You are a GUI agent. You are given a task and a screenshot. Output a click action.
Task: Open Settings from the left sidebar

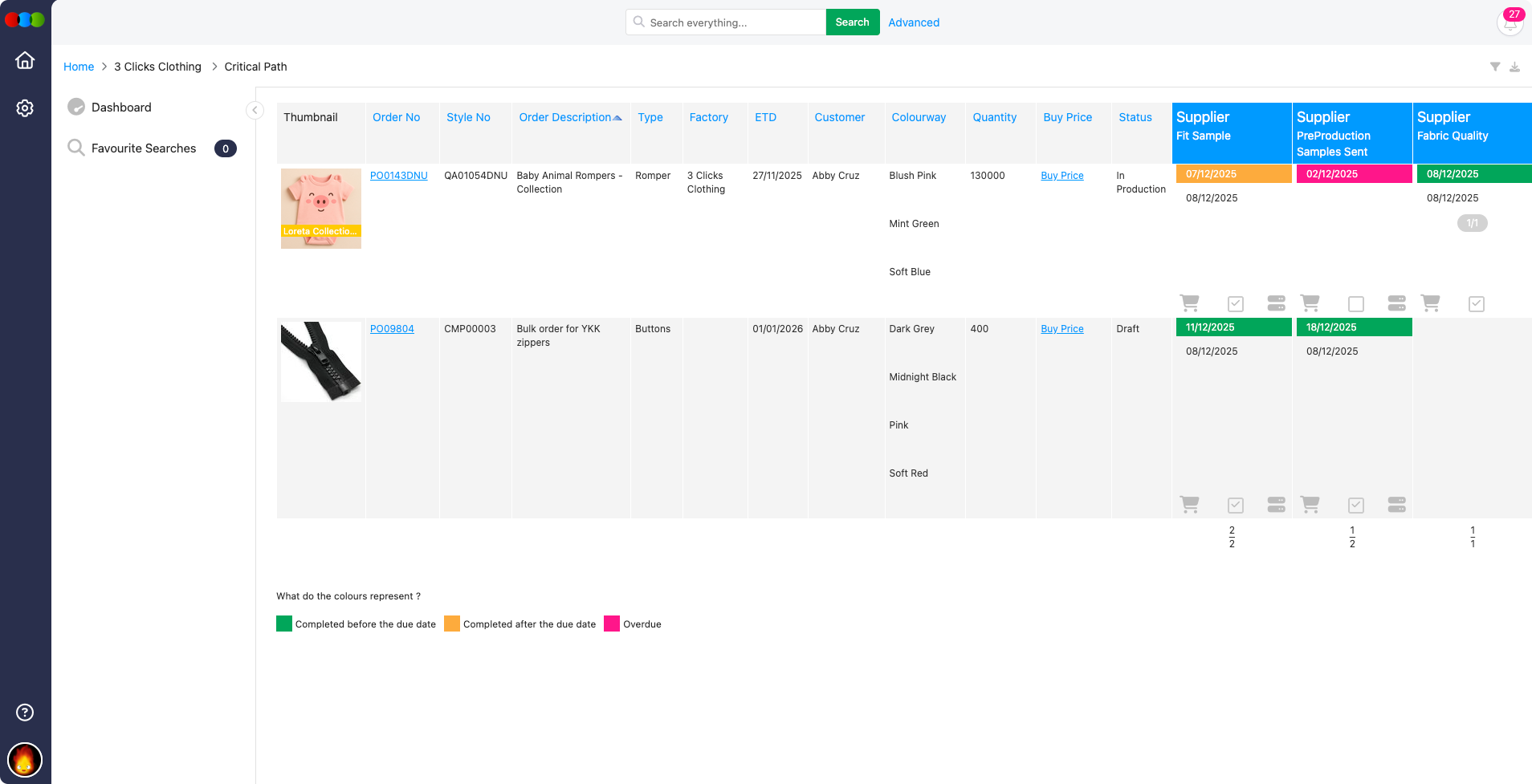25,108
